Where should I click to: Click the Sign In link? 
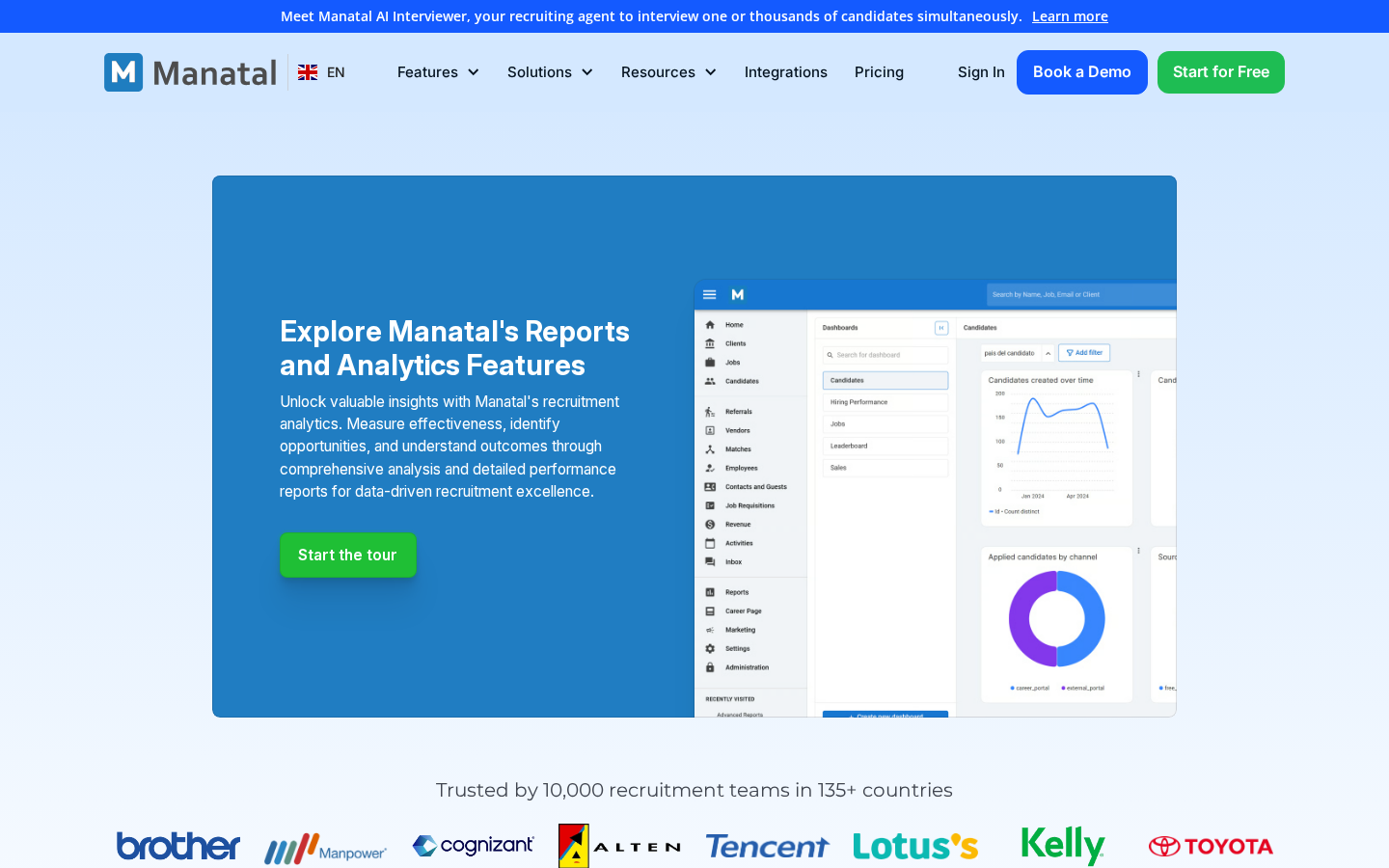[x=981, y=72]
